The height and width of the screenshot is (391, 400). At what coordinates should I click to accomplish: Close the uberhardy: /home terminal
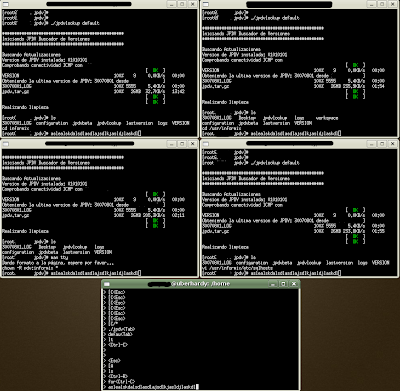click(x=294, y=284)
